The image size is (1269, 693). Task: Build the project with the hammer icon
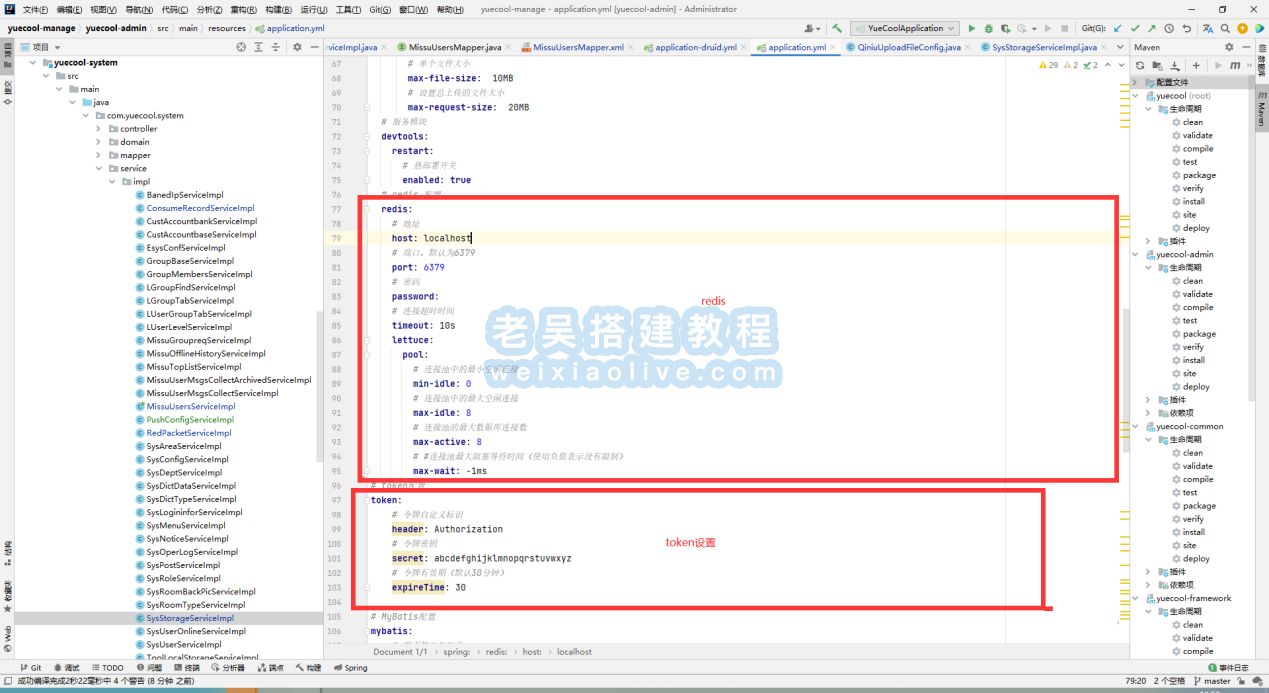coord(836,29)
